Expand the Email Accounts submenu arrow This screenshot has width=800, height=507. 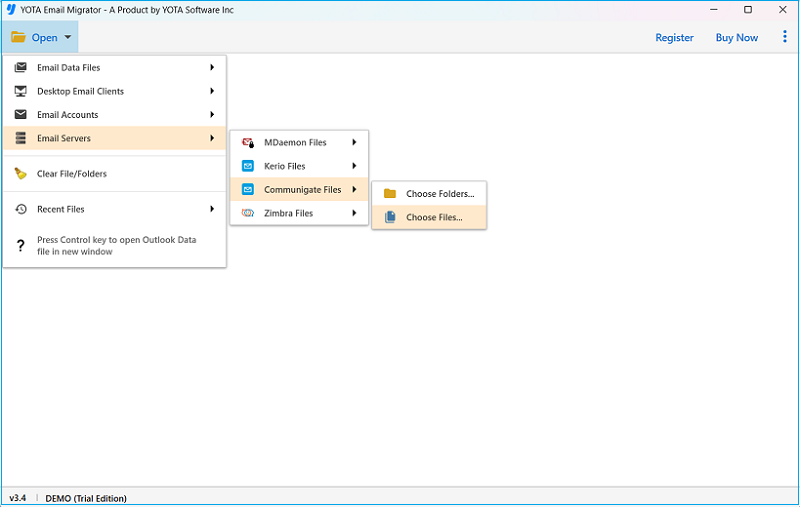click(x=212, y=115)
